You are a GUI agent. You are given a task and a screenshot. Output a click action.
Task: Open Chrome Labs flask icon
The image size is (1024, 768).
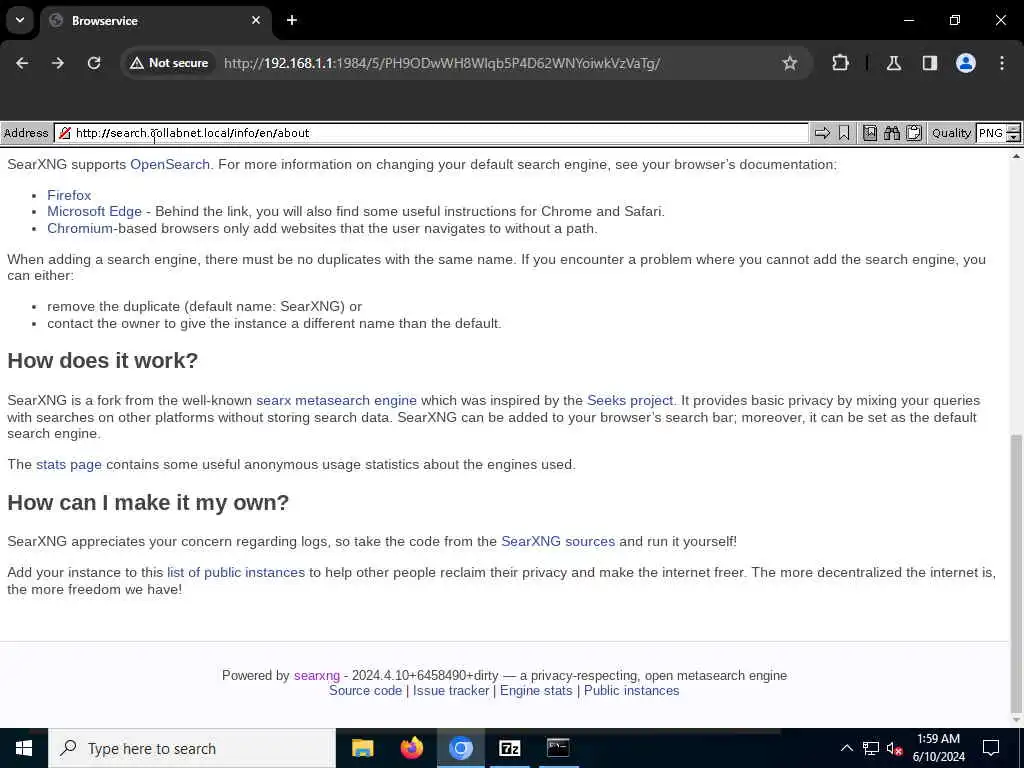[x=894, y=63]
